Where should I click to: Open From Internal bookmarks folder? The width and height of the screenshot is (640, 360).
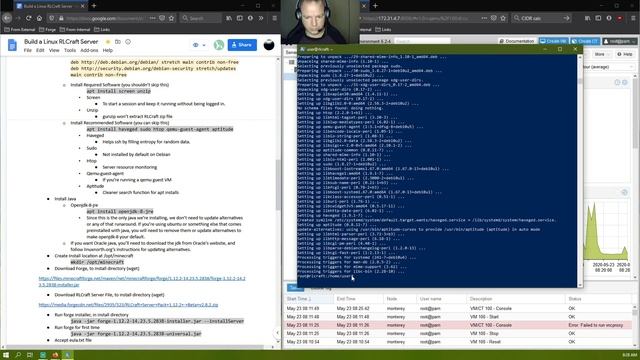[76, 29]
